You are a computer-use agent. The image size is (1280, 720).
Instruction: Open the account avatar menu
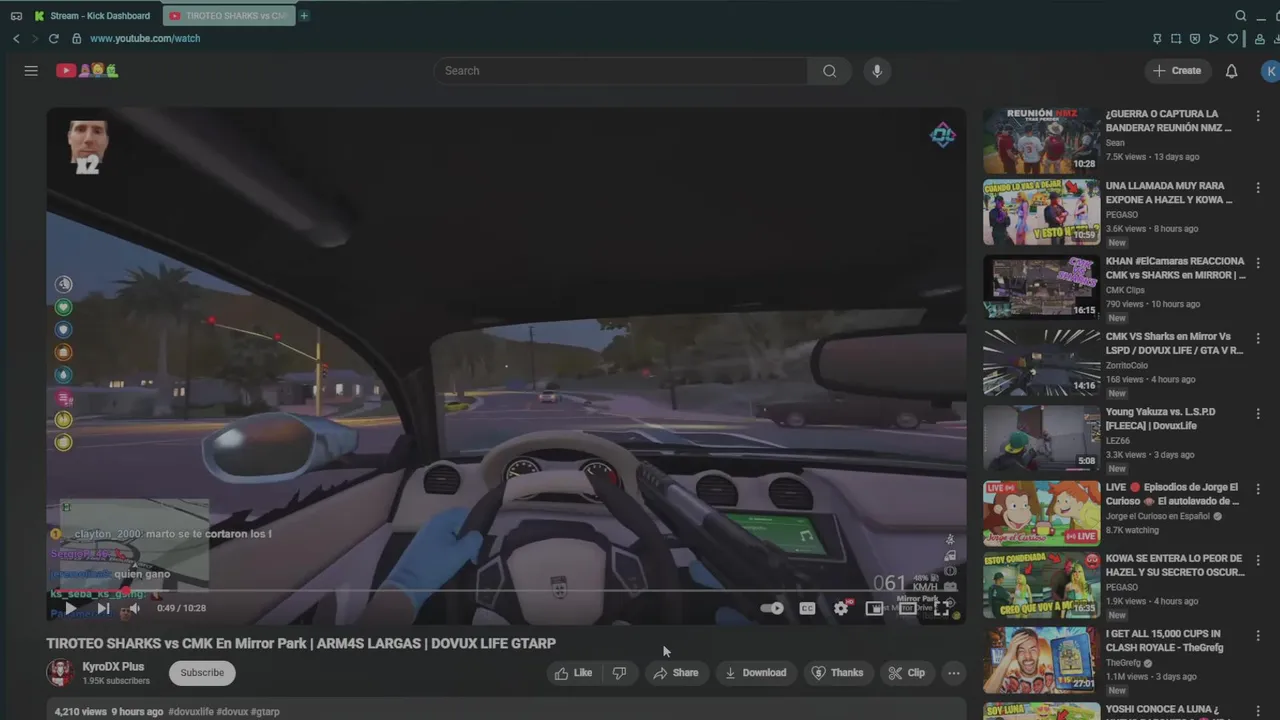pos(1270,71)
